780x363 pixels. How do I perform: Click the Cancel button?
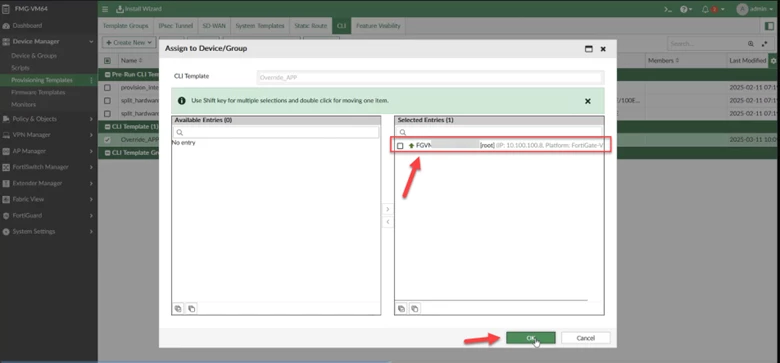coord(585,338)
